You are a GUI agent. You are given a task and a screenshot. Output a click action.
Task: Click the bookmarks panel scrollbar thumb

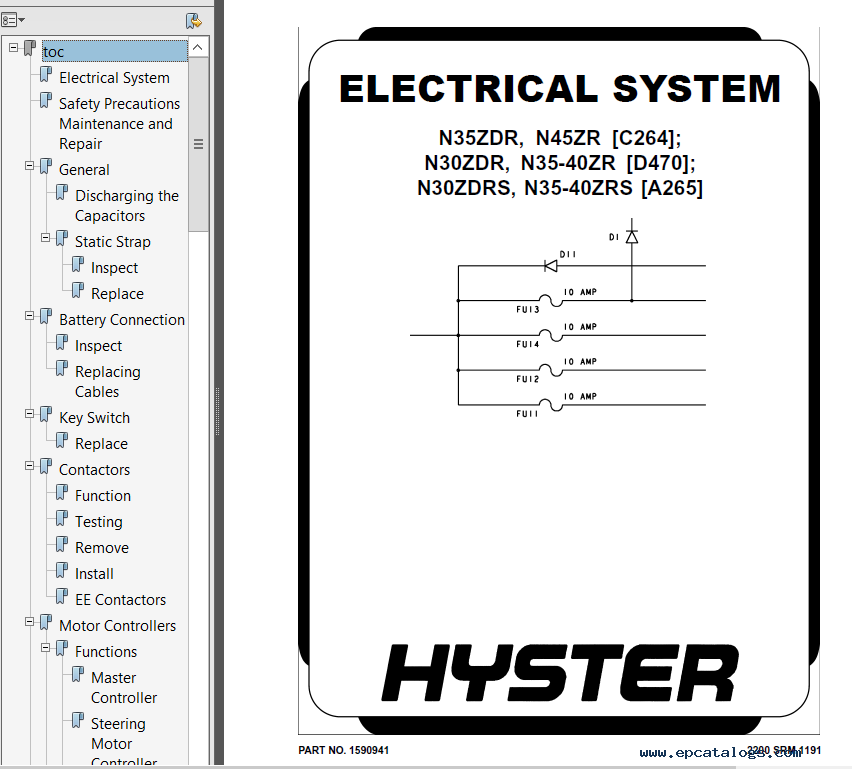(x=198, y=144)
